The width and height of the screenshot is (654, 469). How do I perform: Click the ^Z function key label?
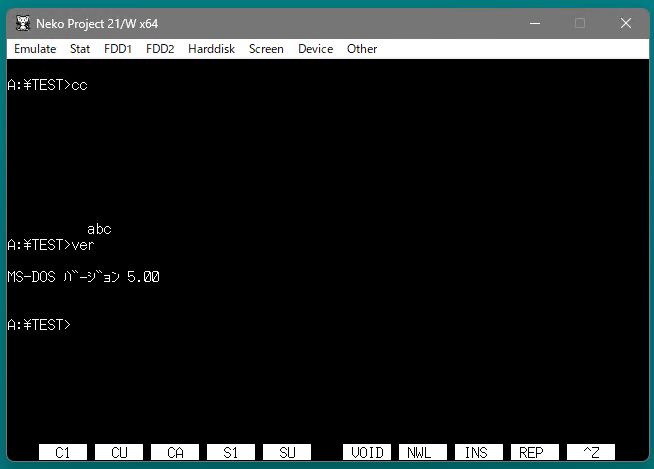(591, 452)
